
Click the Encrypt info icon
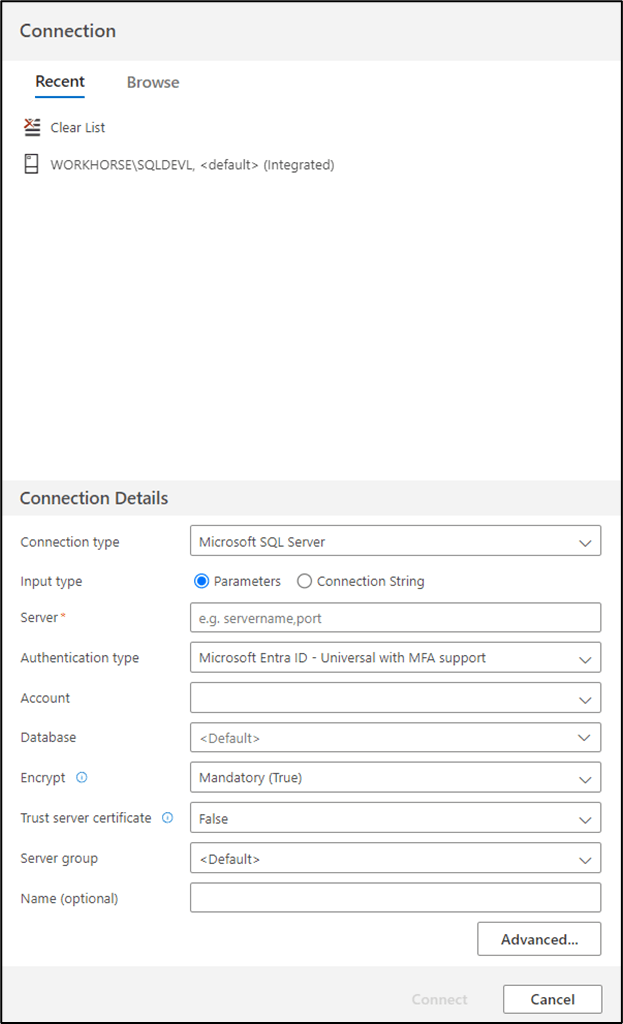pos(82,777)
